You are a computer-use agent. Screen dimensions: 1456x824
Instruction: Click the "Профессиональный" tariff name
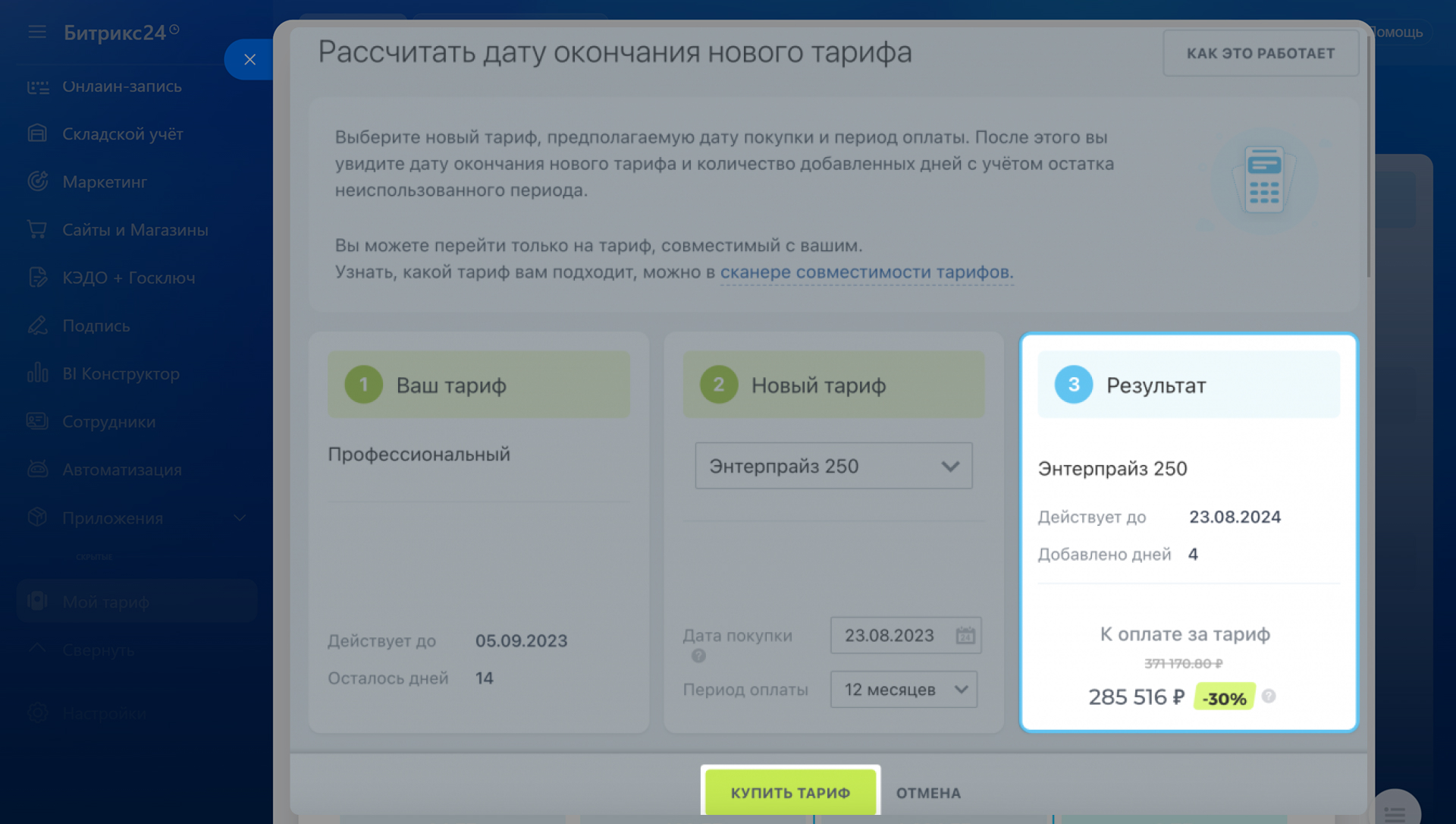419,454
